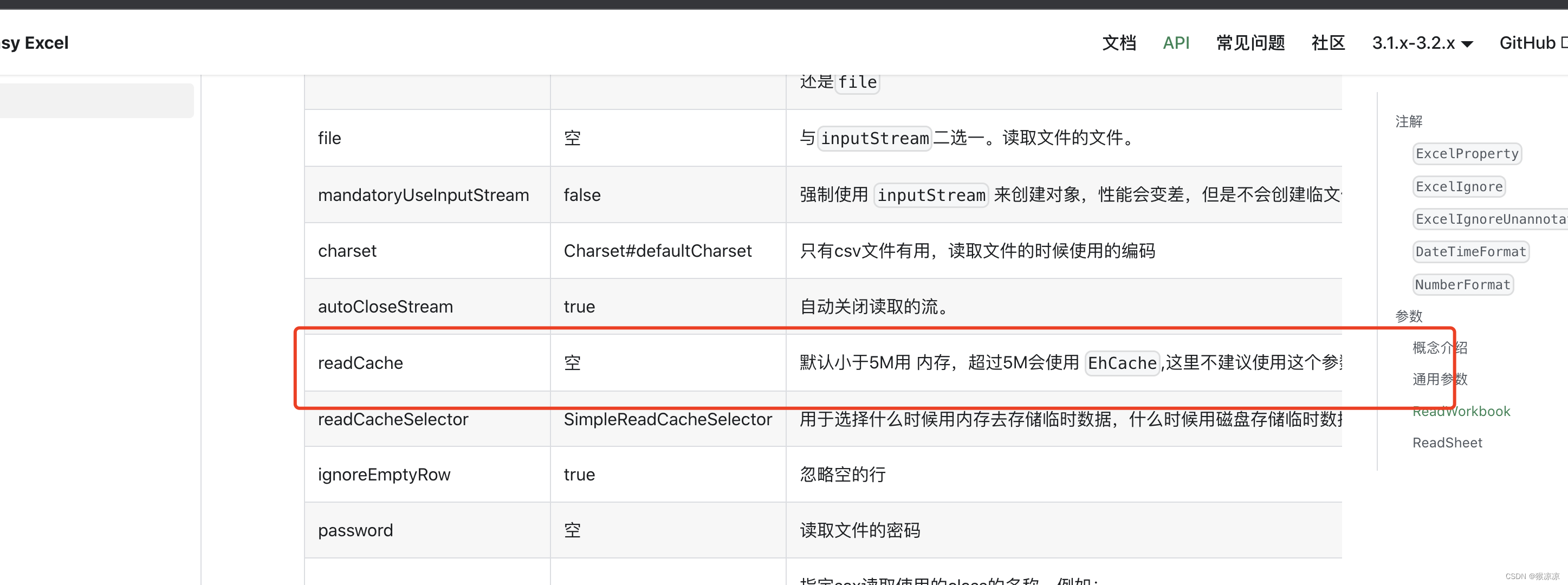This screenshot has height=585, width=1568.
Task: Click the 空 default in password row
Action: (x=572, y=530)
